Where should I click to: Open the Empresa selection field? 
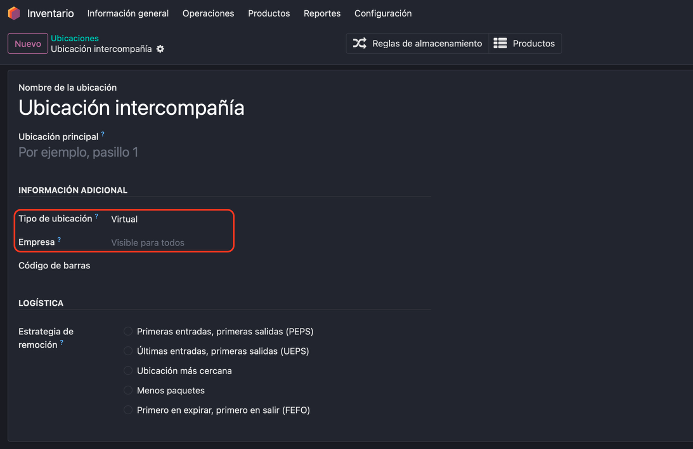tap(170, 242)
